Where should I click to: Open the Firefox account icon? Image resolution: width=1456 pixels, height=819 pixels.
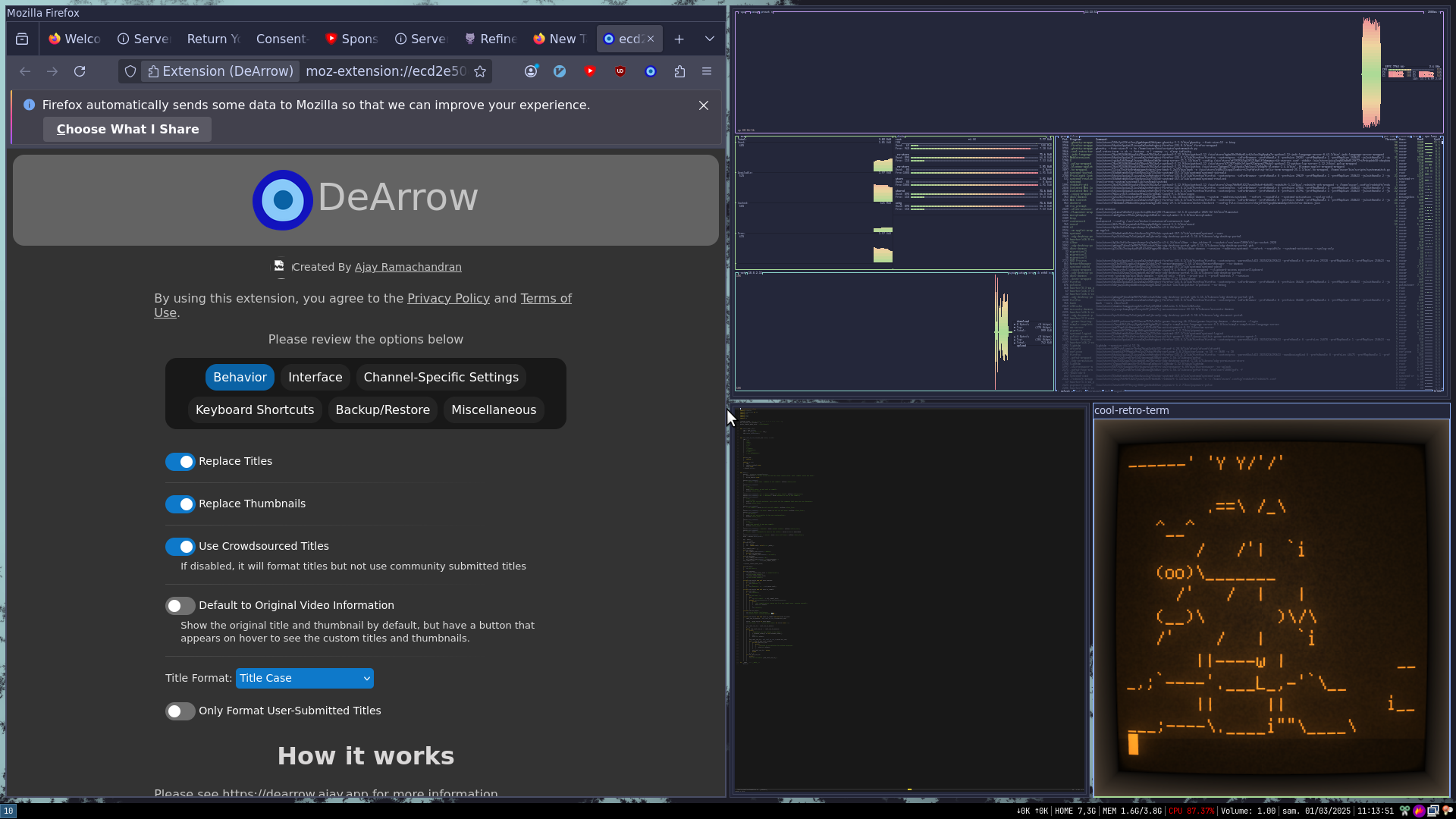point(531,71)
